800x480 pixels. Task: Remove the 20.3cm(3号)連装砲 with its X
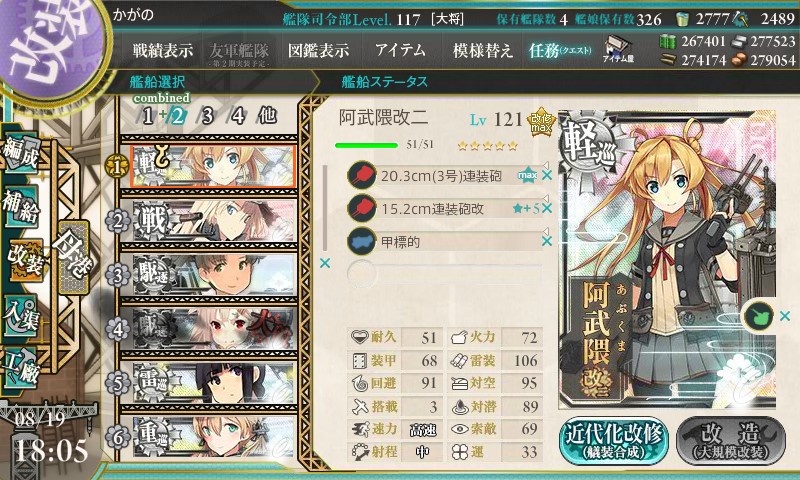pyautogui.click(x=547, y=176)
